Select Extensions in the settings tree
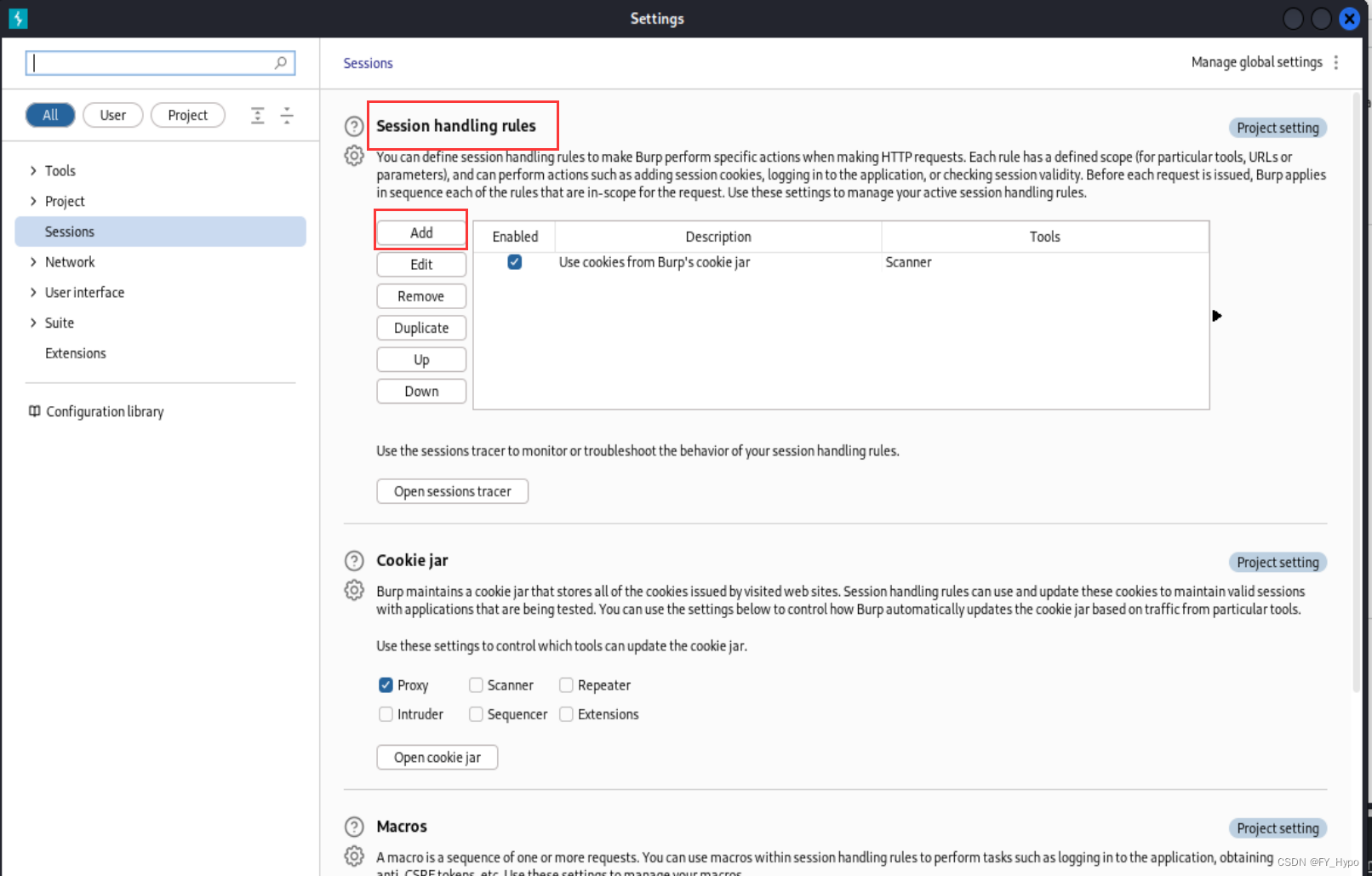Viewport: 1372px width, 876px height. click(x=76, y=353)
